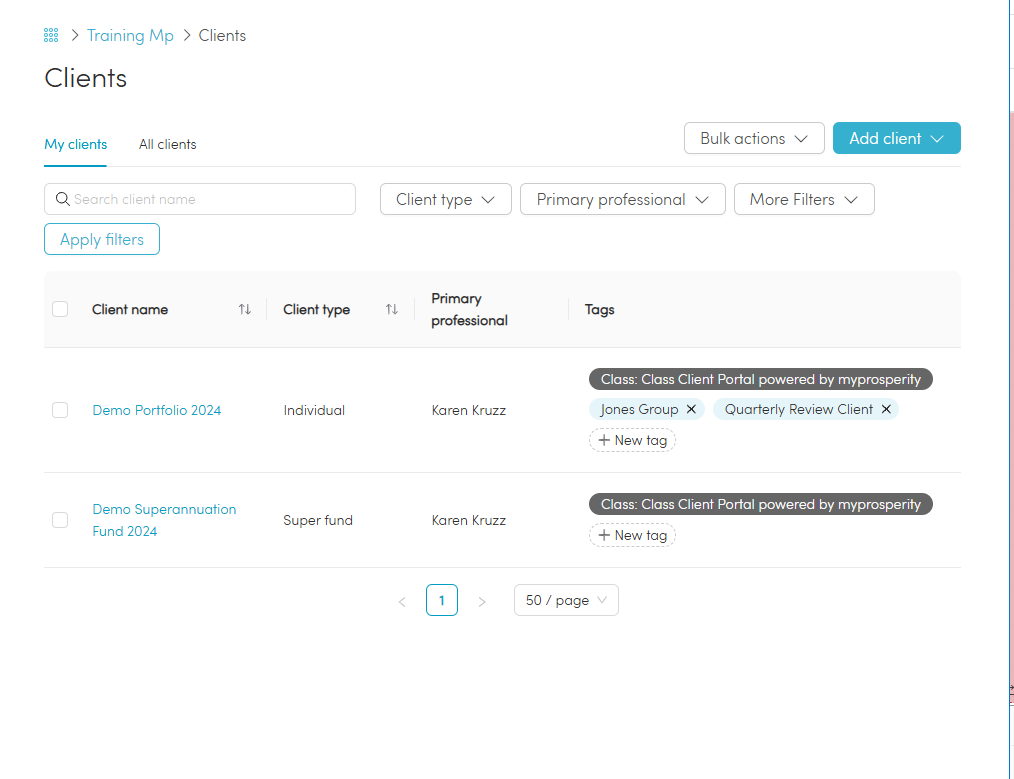This screenshot has width=1014, height=779.
Task: Click the Tags column header
Action: click(599, 310)
